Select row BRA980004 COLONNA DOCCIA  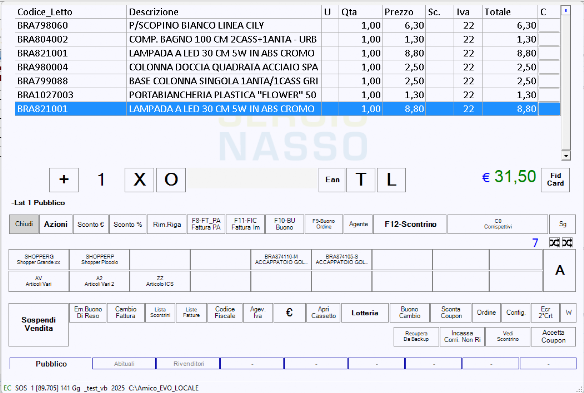coord(288,67)
